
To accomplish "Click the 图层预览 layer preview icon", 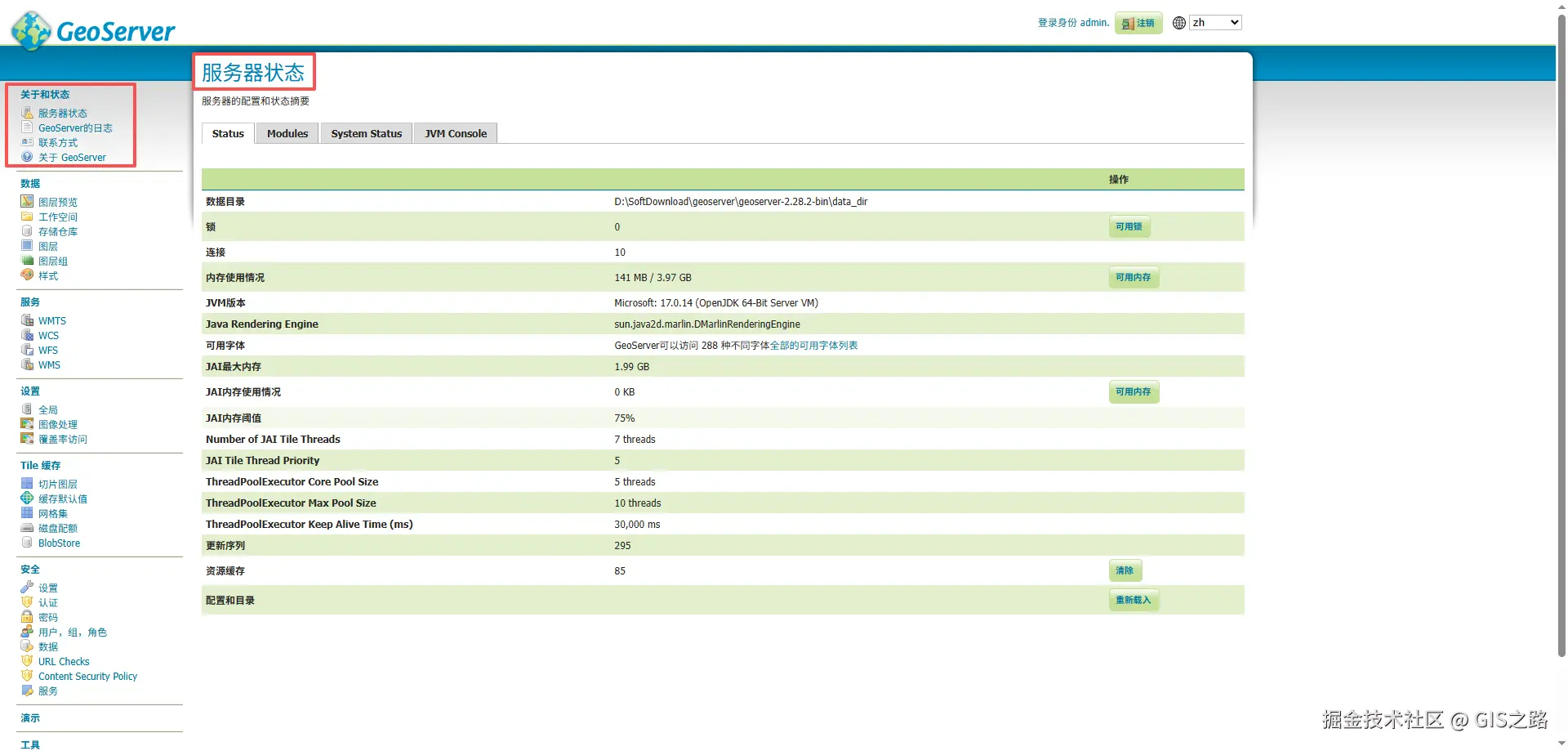I will click(x=27, y=202).
